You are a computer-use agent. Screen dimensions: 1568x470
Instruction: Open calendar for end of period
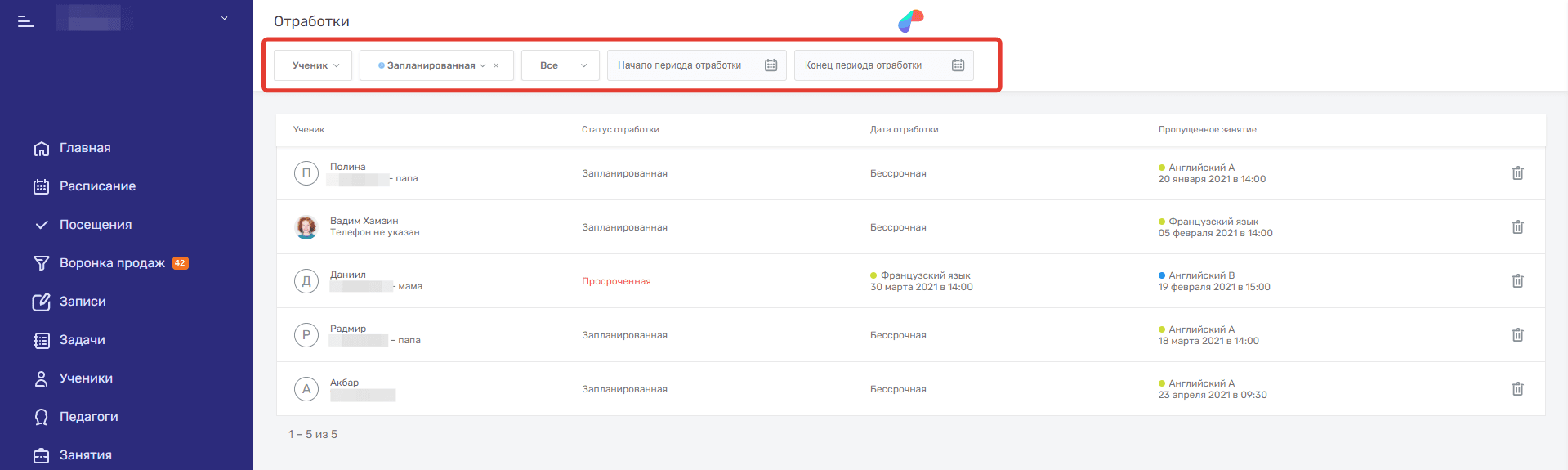(958, 65)
